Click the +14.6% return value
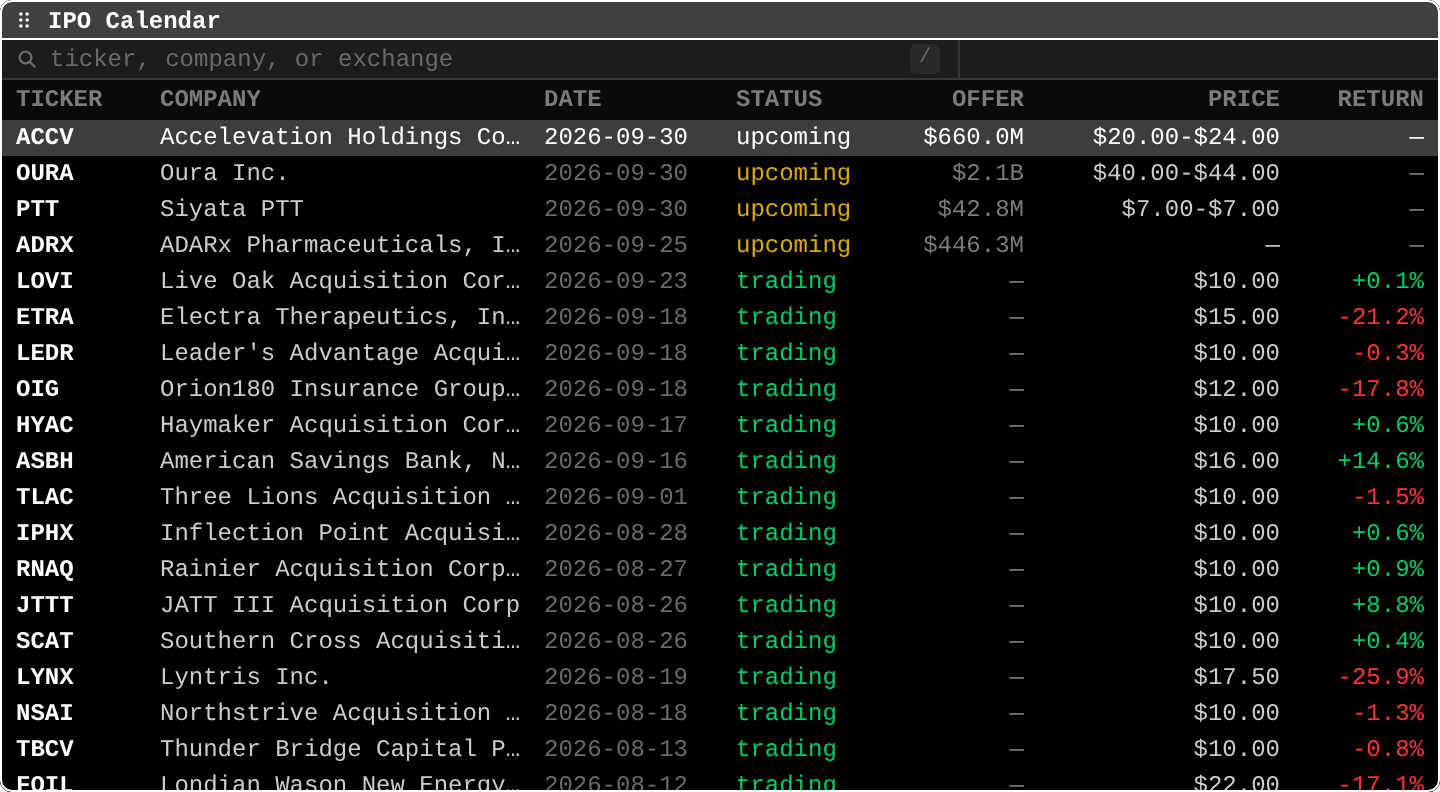The height and width of the screenshot is (792, 1440). 1381,461
